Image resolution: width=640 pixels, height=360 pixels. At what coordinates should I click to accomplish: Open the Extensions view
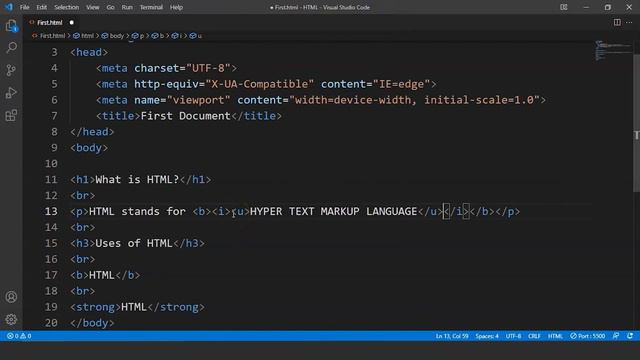(x=11, y=115)
